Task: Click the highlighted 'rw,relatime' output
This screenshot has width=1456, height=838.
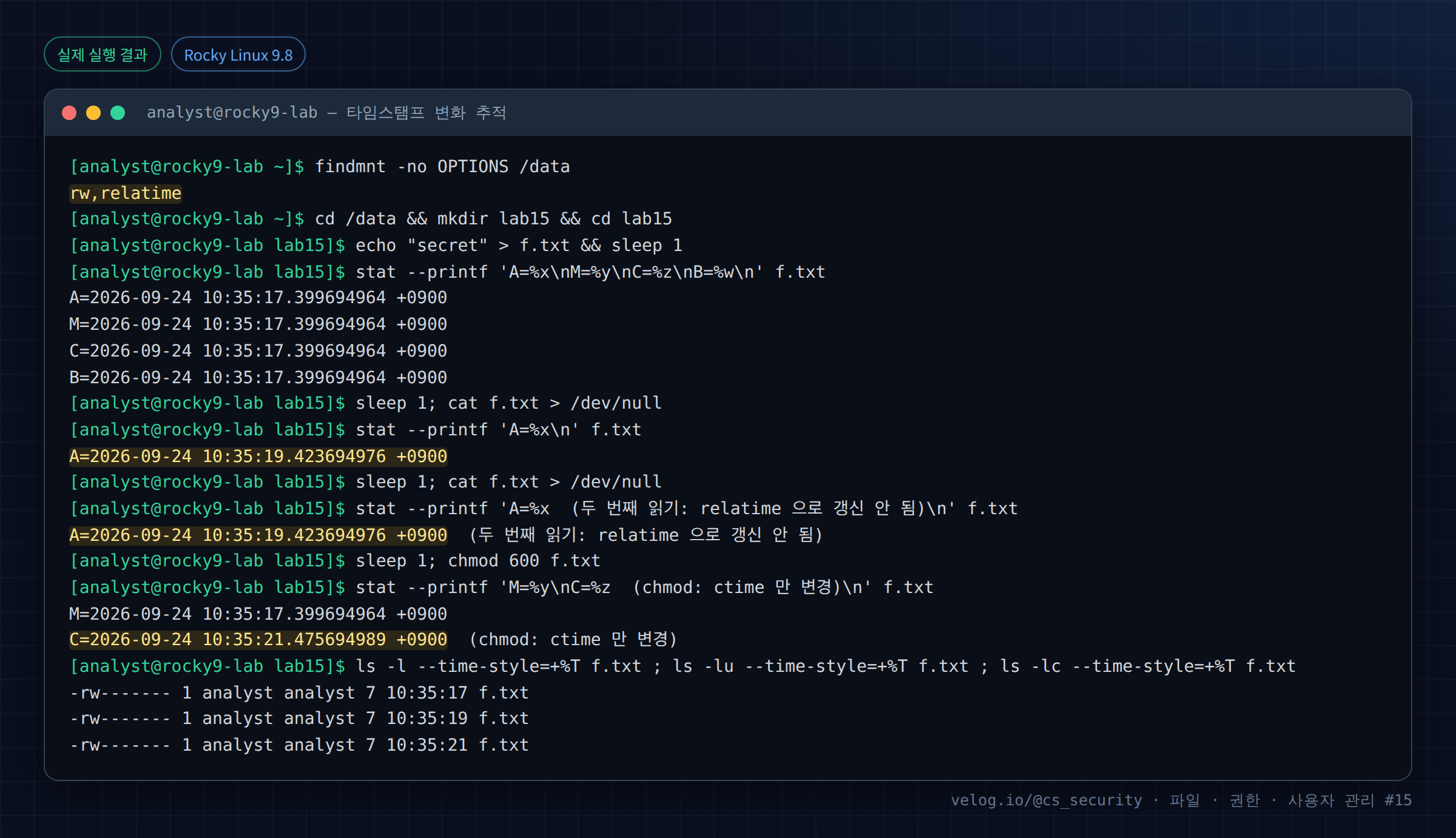Action: 126,193
